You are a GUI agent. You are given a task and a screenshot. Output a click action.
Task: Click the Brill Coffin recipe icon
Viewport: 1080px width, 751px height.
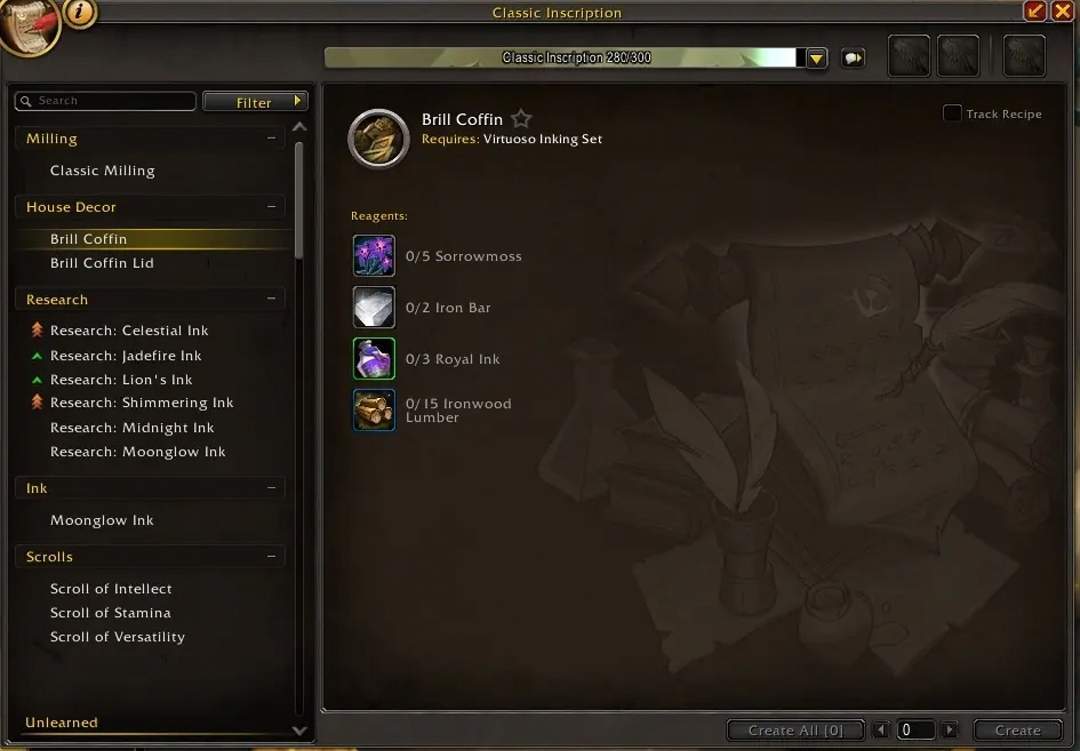tap(378, 138)
